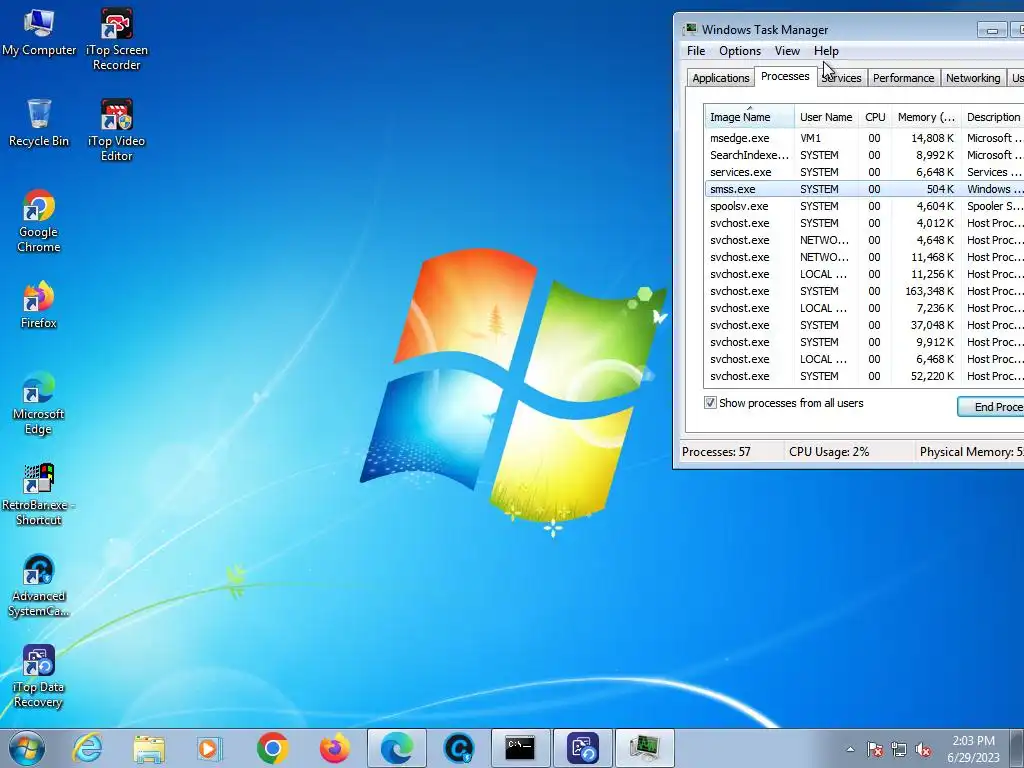Show hidden tray icons arrow
Image resolution: width=1024 pixels, height=768 pixels.
pos(850,749)
